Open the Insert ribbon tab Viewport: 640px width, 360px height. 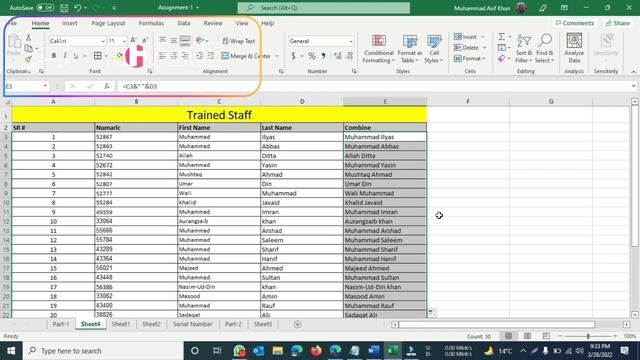70,23
